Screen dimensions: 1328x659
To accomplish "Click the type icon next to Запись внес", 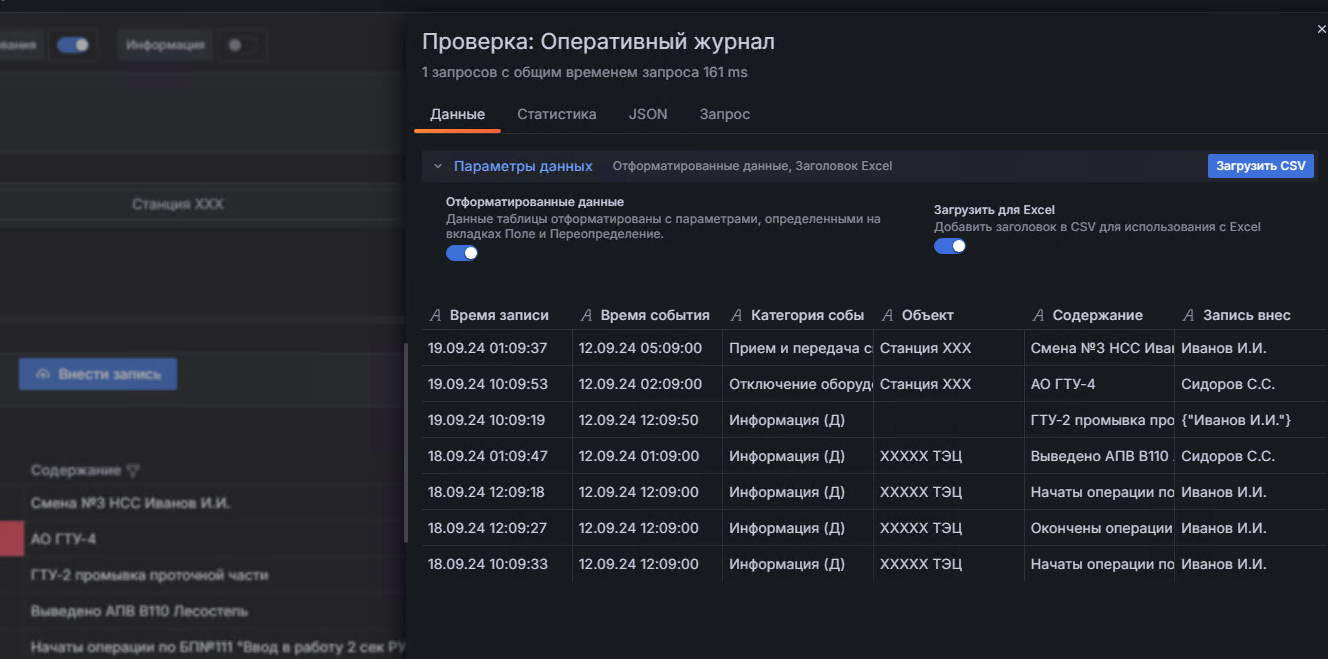I will click(x=1188, y=315).
